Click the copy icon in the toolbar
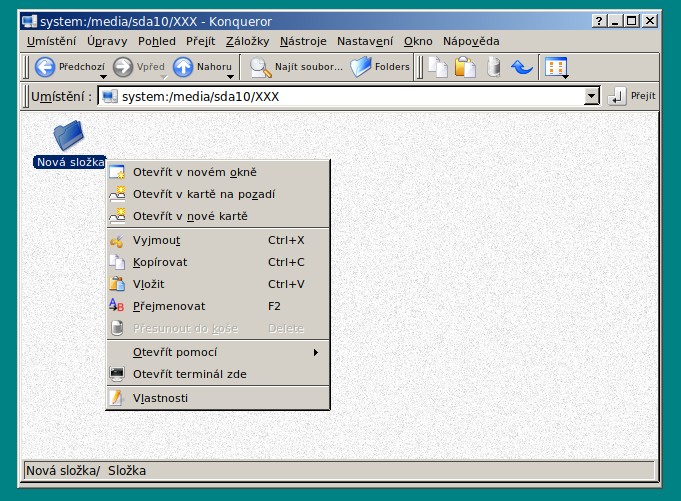 (437, 67)
